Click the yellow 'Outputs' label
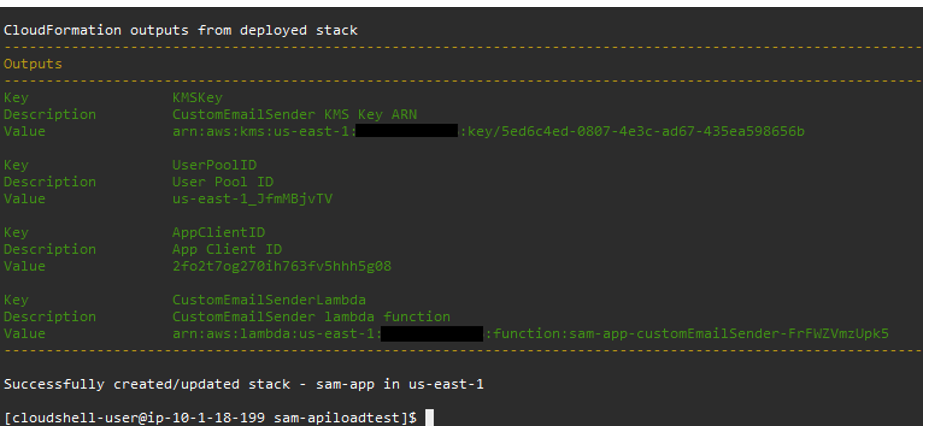The width and height of the screenshot is (932, 435). click(x=33, y=64)
